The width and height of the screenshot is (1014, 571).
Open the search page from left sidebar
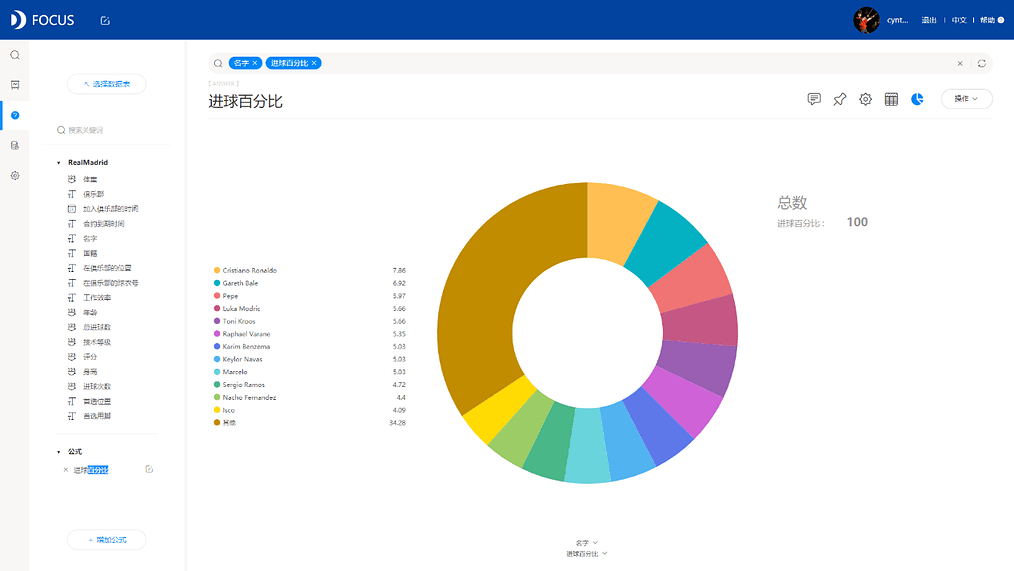15,55
